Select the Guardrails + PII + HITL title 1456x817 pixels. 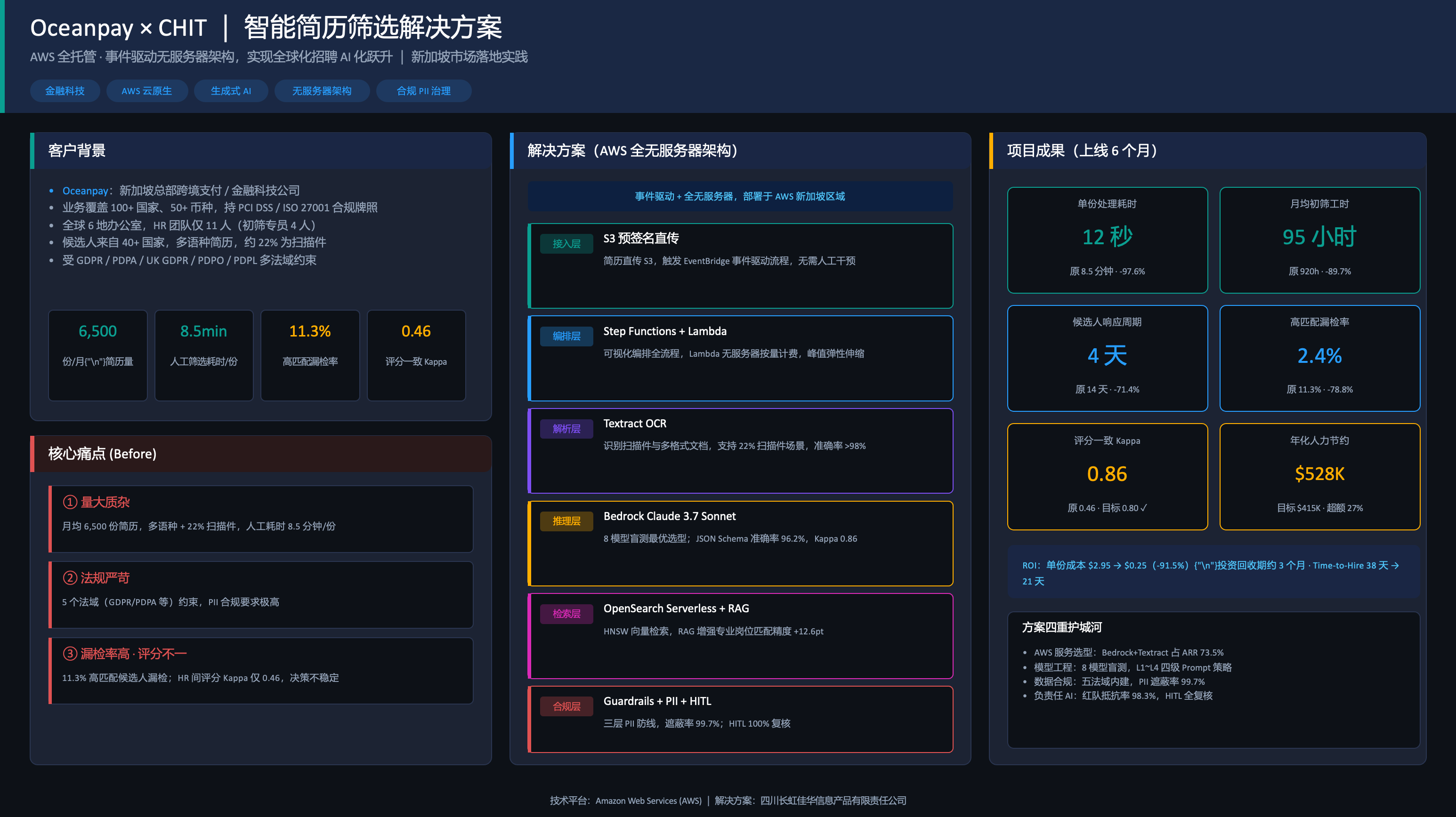(657, 701)
